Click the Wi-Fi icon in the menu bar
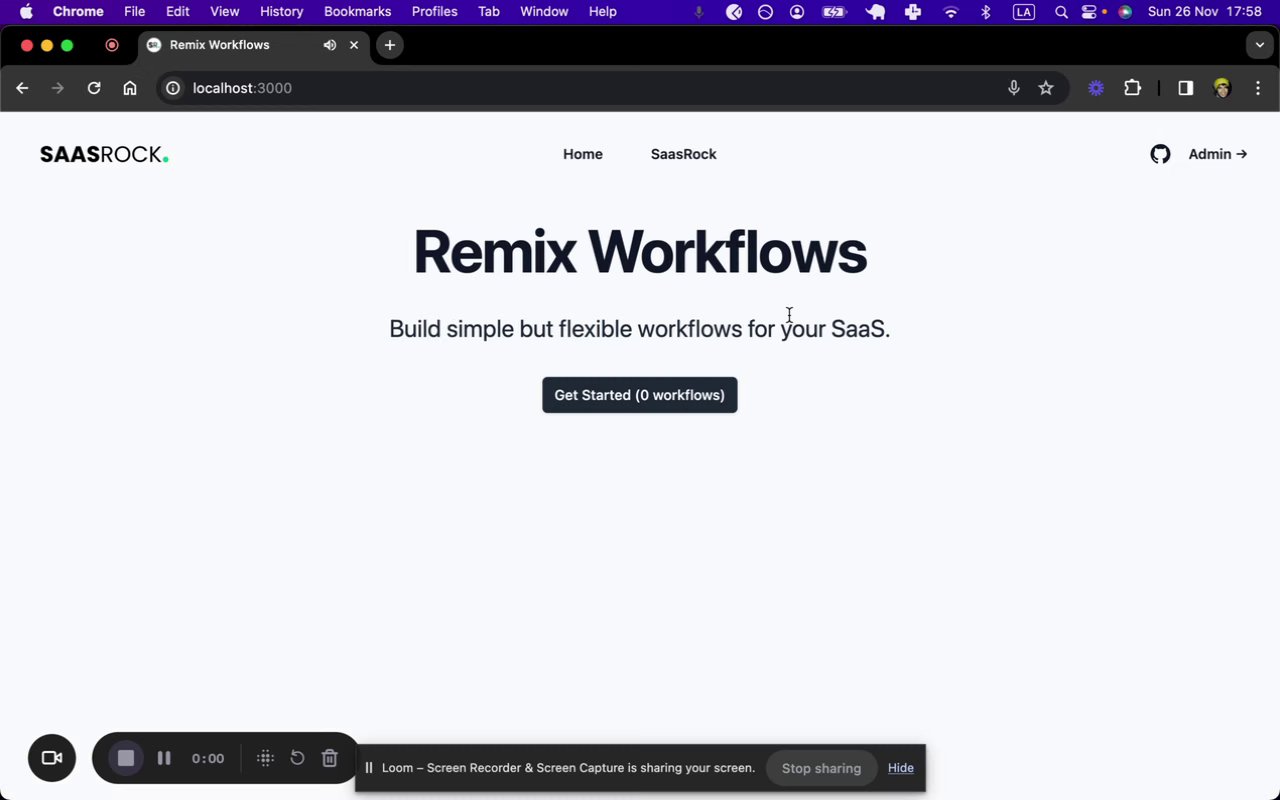Screen dimensions: 1280x800 pos(951,12)
